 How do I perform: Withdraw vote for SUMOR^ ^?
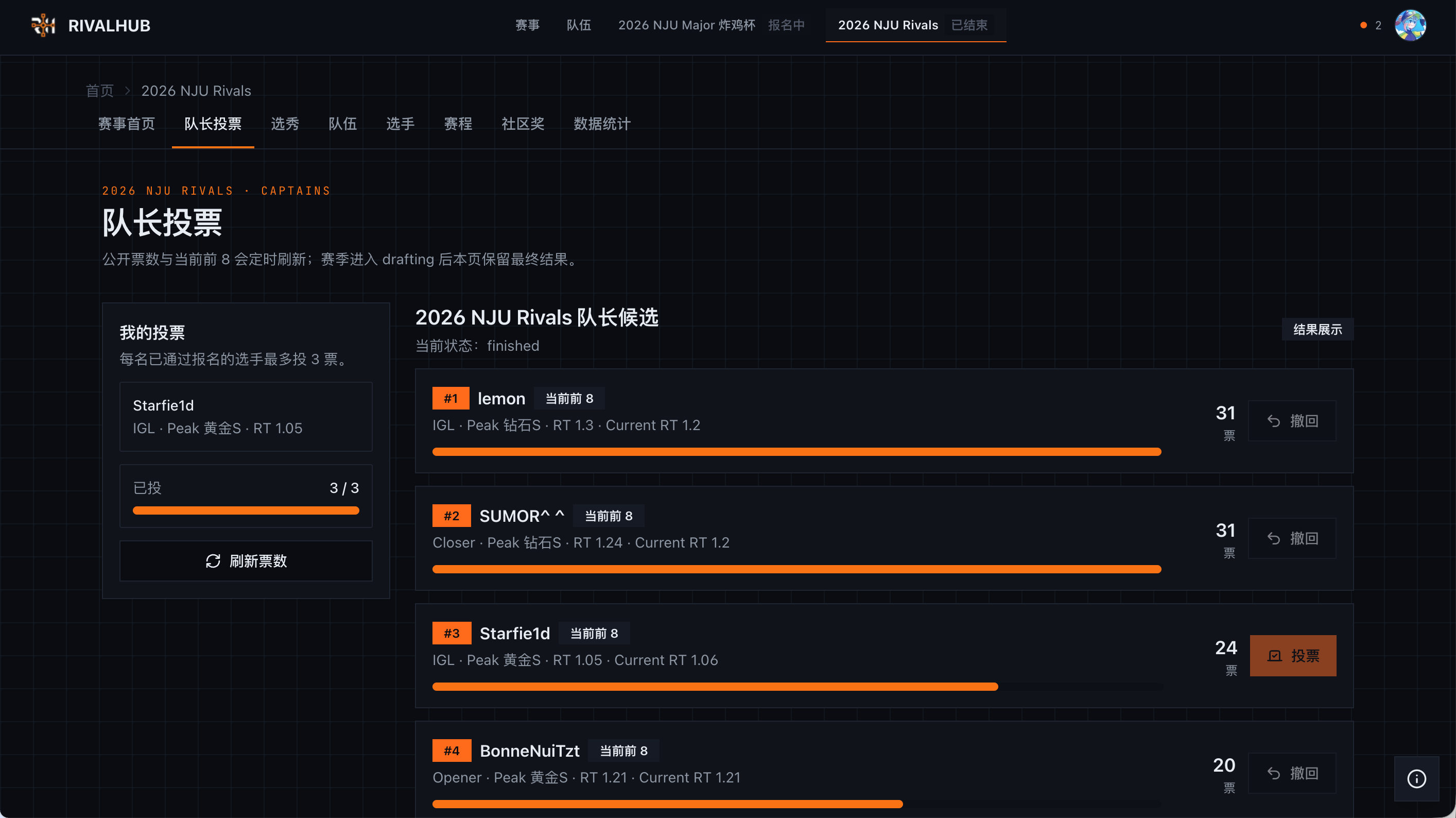(1292, 538)
